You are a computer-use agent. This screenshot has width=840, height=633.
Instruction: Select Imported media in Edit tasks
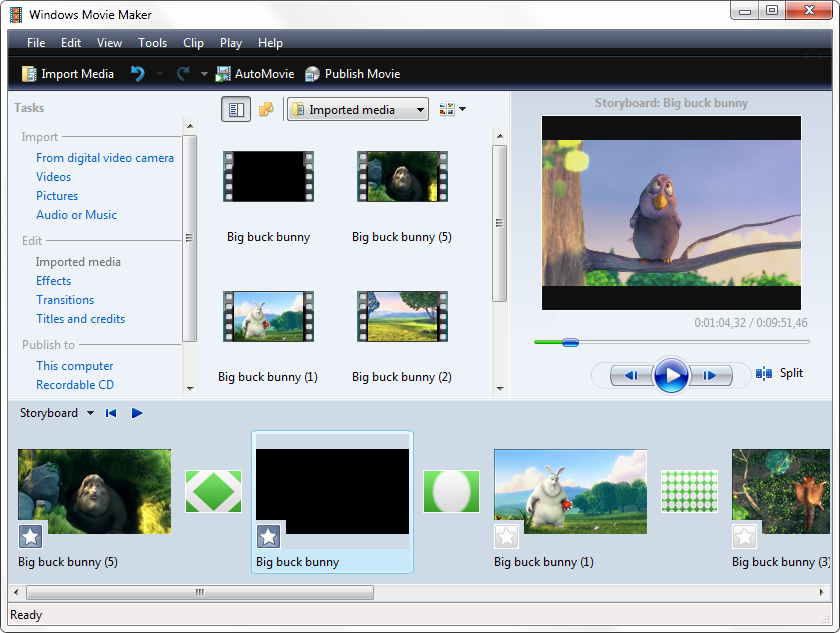point(78,262)
